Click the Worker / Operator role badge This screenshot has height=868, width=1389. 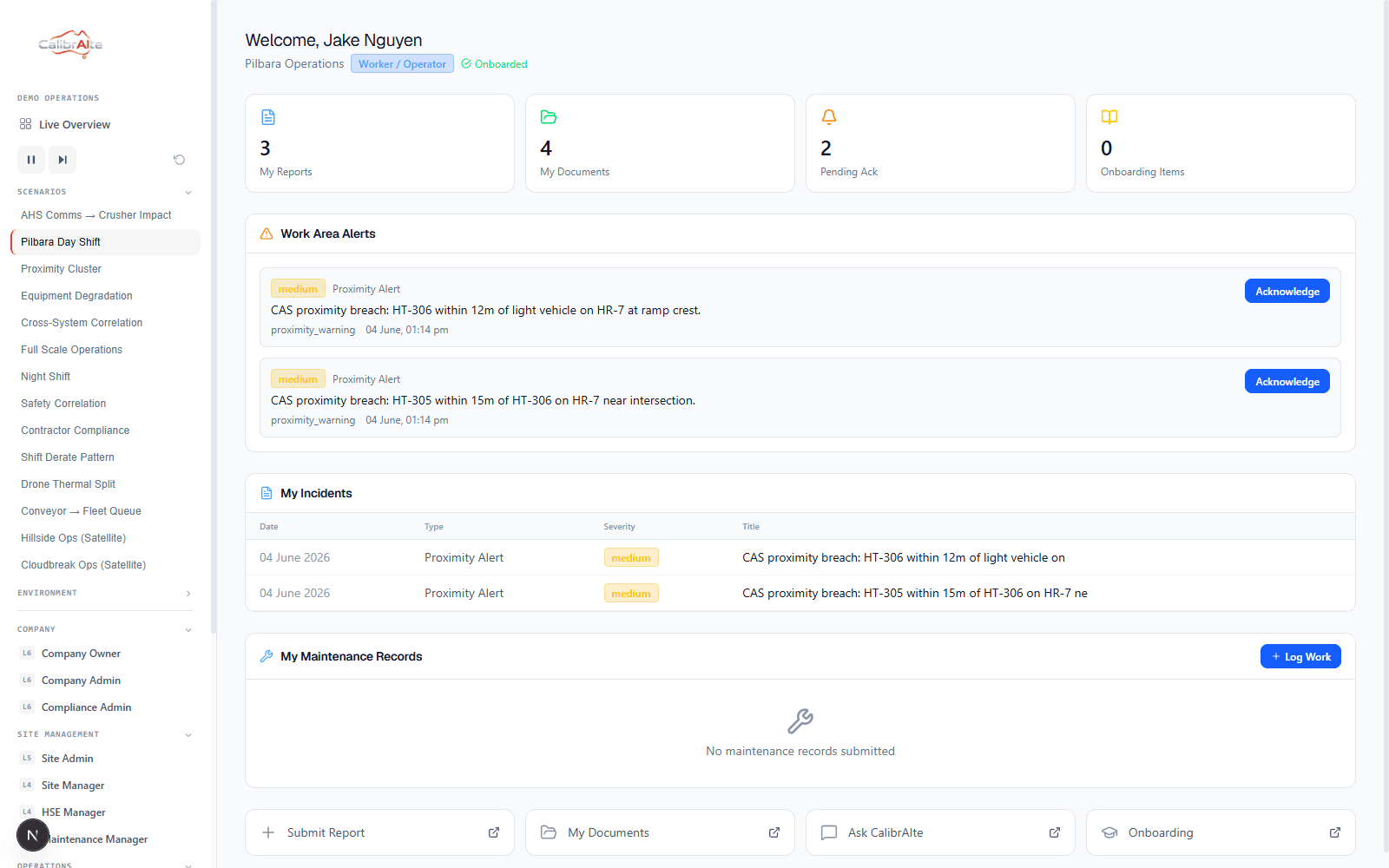click(402, 63)
